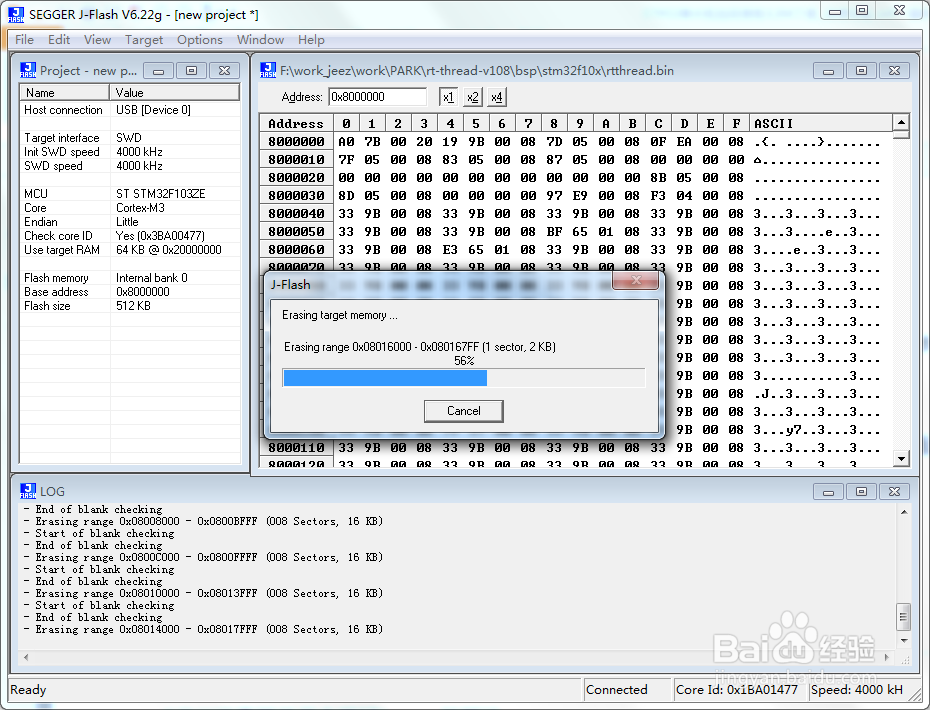Close the rtthread.bin data window
The height and width of the screenshot is (710, 930).
894,71
